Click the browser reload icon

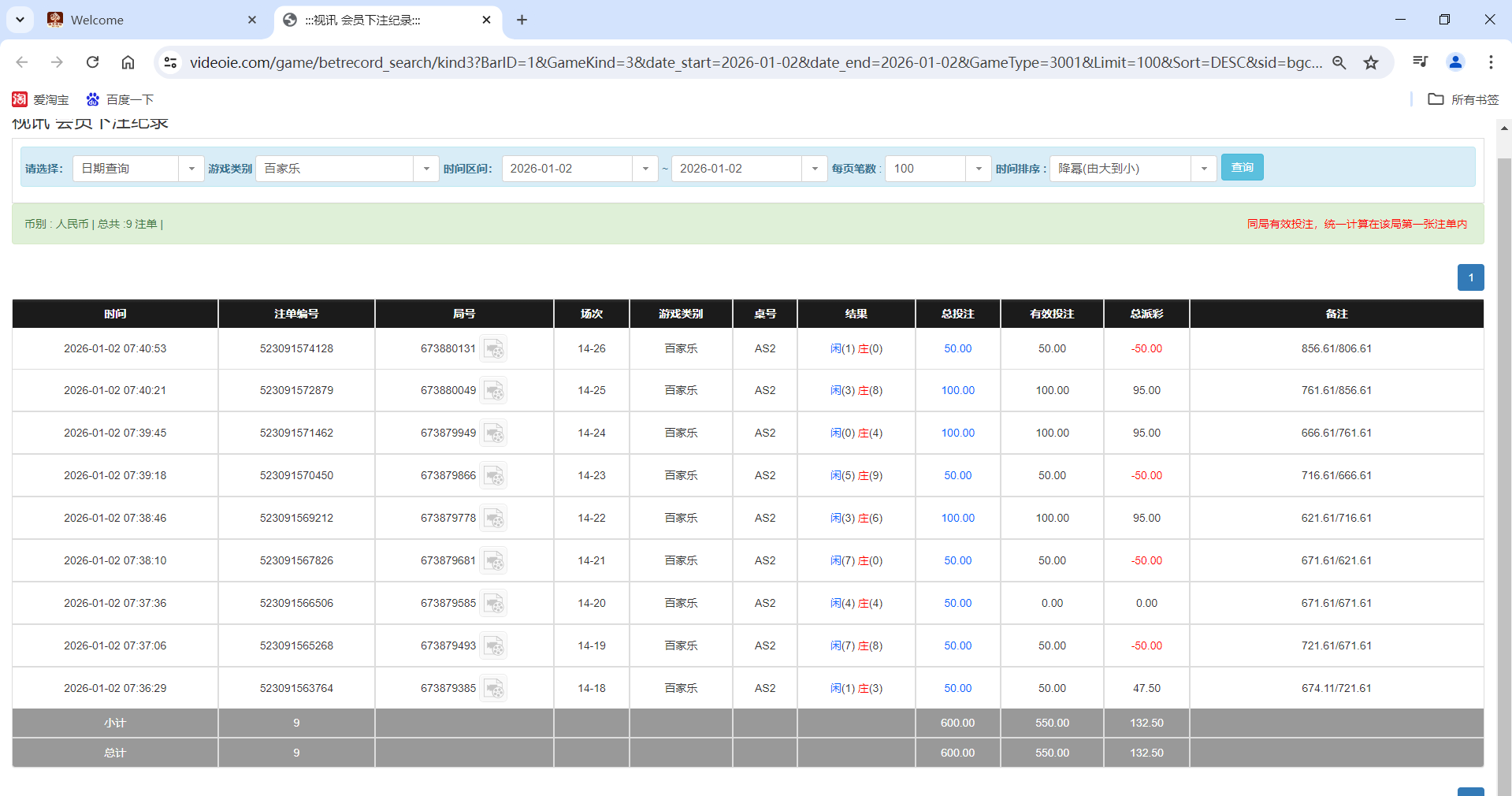pyautogui.click(x=92, y=62)
